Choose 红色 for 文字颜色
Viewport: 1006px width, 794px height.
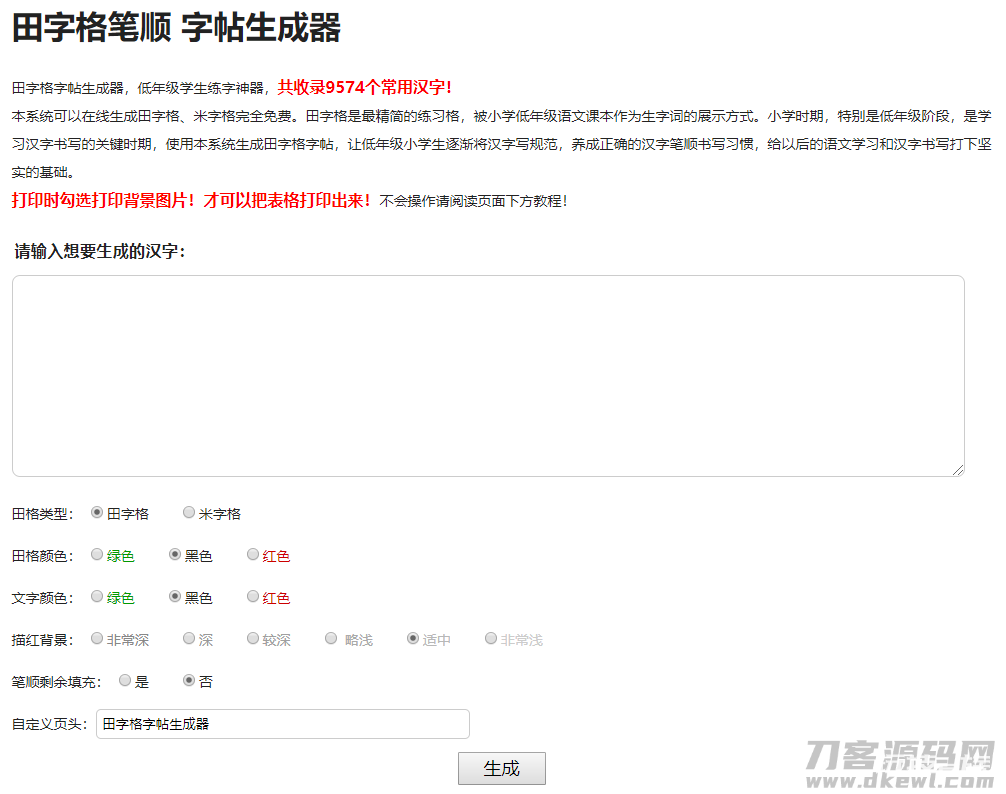pyautogui.click(x=253, y=597)
